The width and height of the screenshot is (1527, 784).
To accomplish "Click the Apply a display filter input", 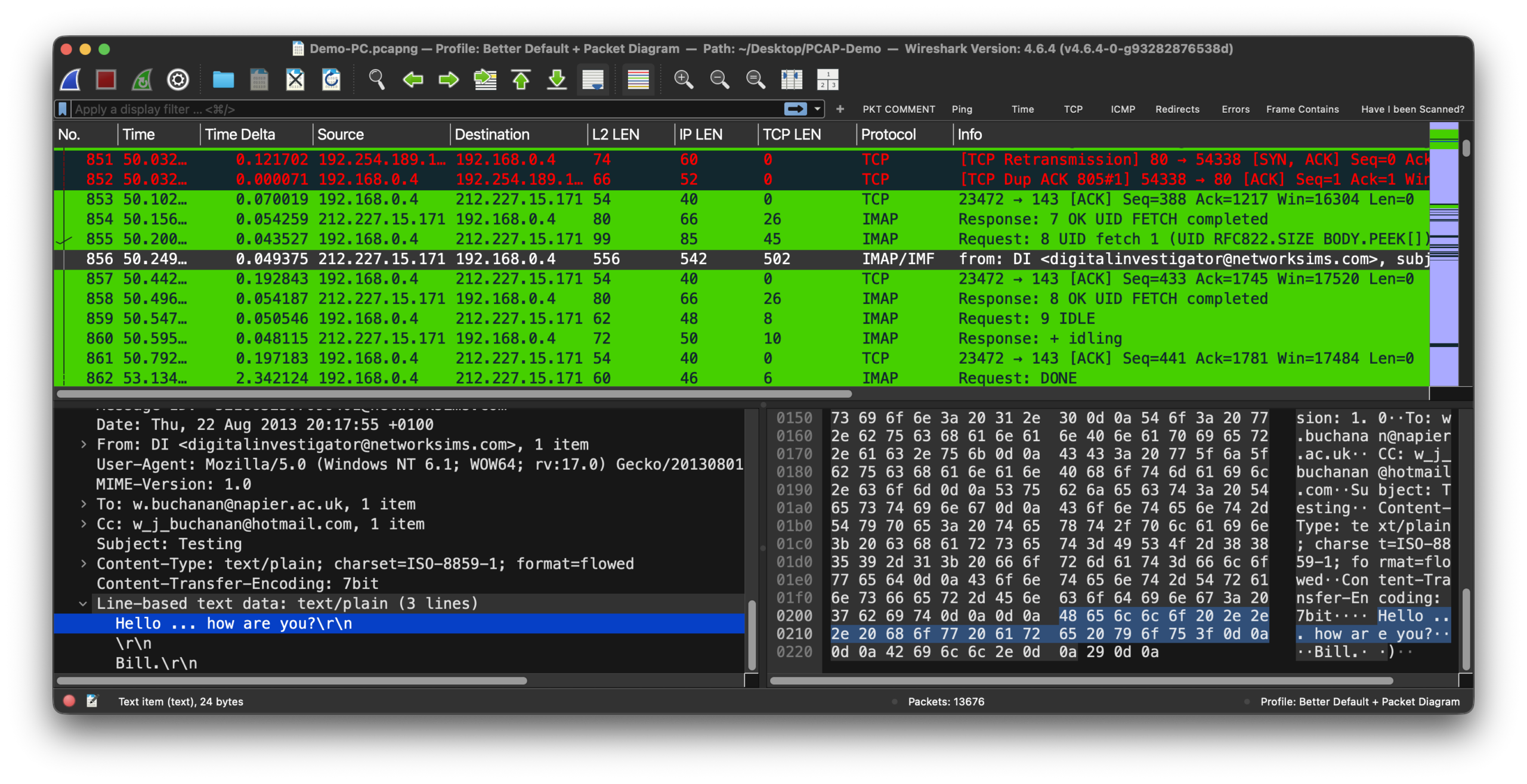I will (426, 109).
